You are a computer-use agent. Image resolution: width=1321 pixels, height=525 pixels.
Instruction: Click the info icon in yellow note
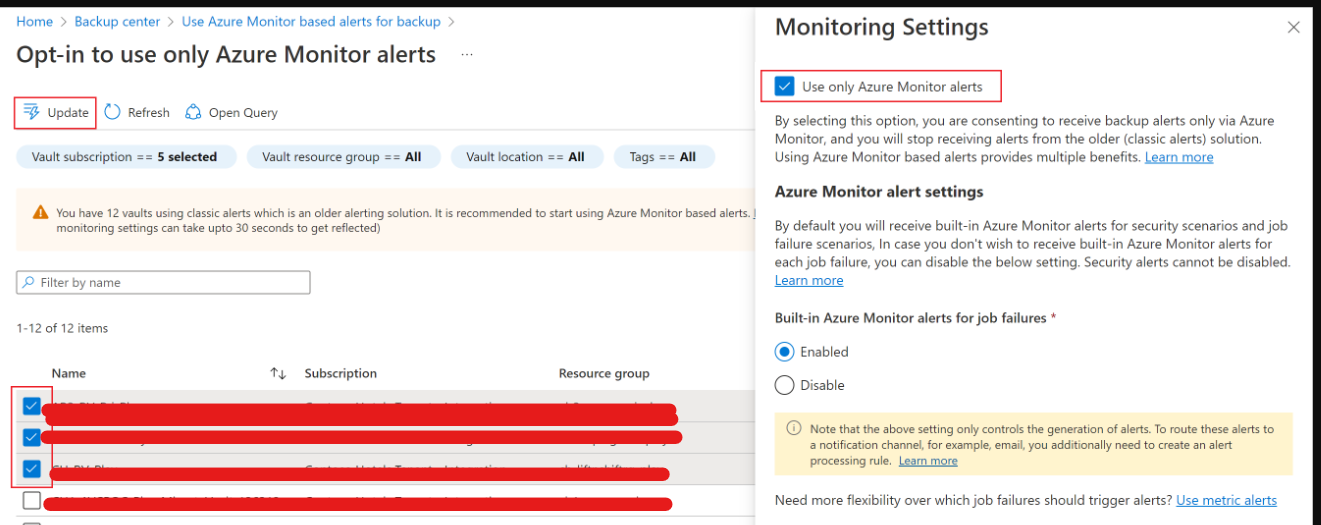(794, 428)
